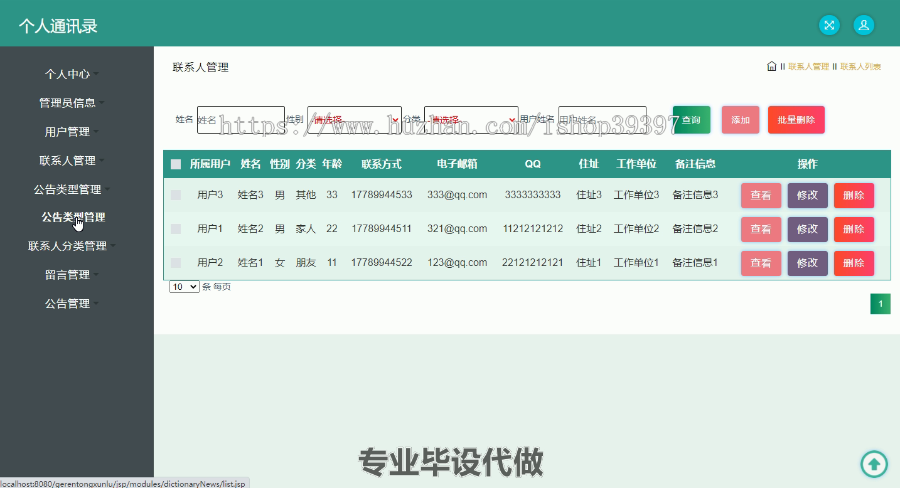Click 住址1 cell
Screen dimensions: 900x488
coord(589,262)
